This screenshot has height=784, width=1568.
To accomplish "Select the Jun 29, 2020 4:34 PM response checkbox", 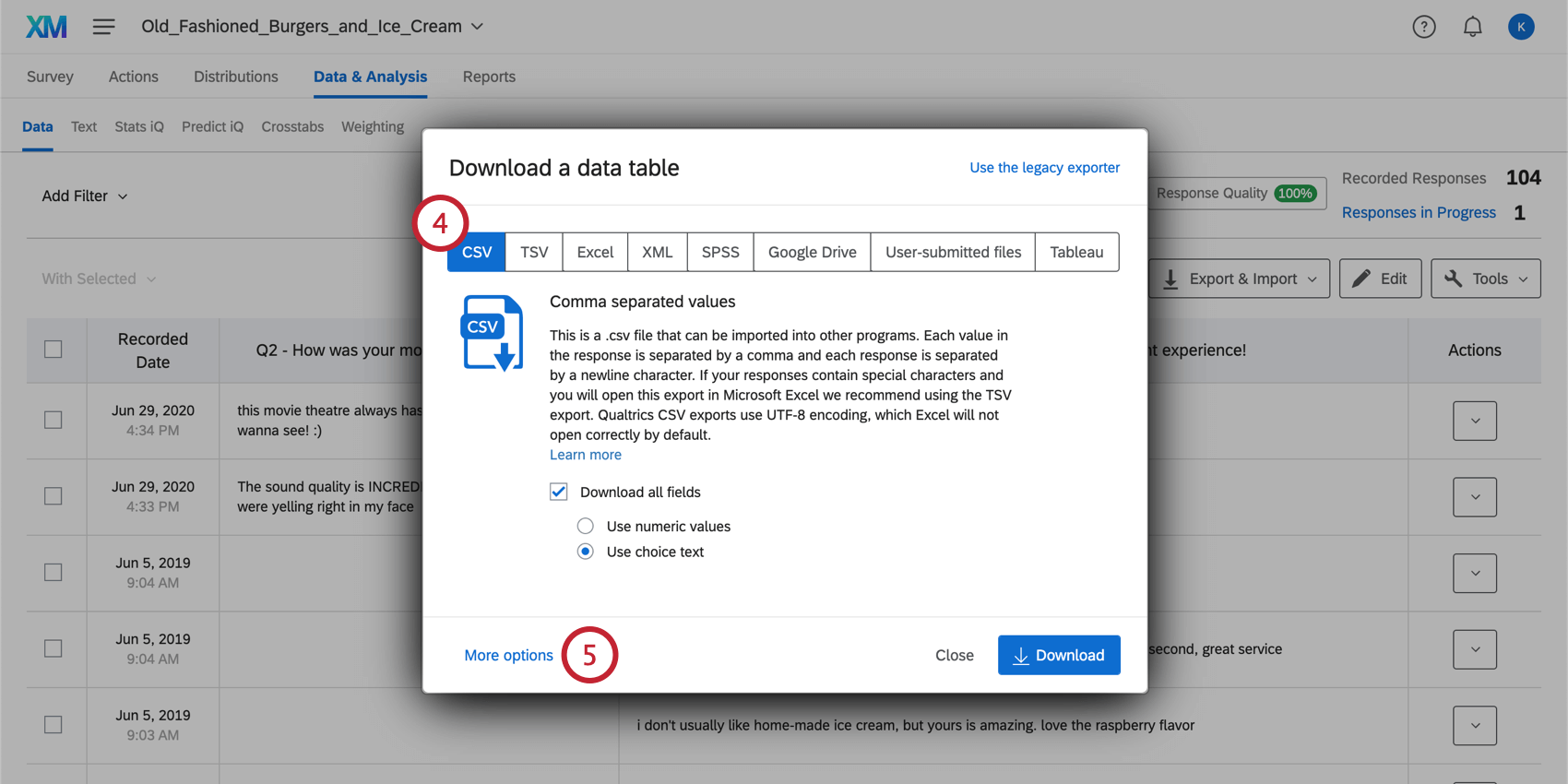I will (53, 420).
